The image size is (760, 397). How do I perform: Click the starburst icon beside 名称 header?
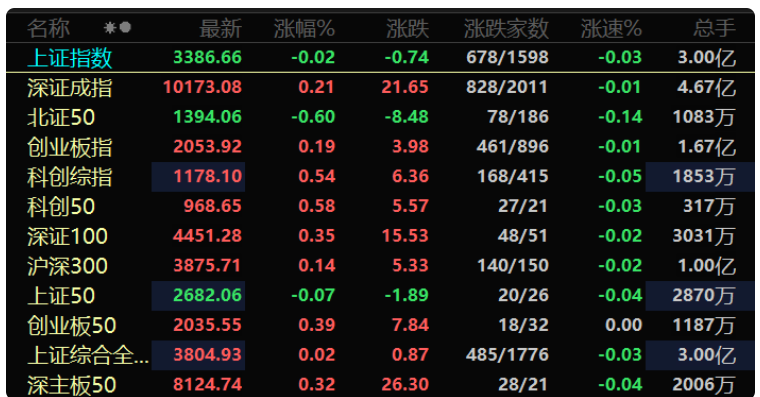pos(110,28)
